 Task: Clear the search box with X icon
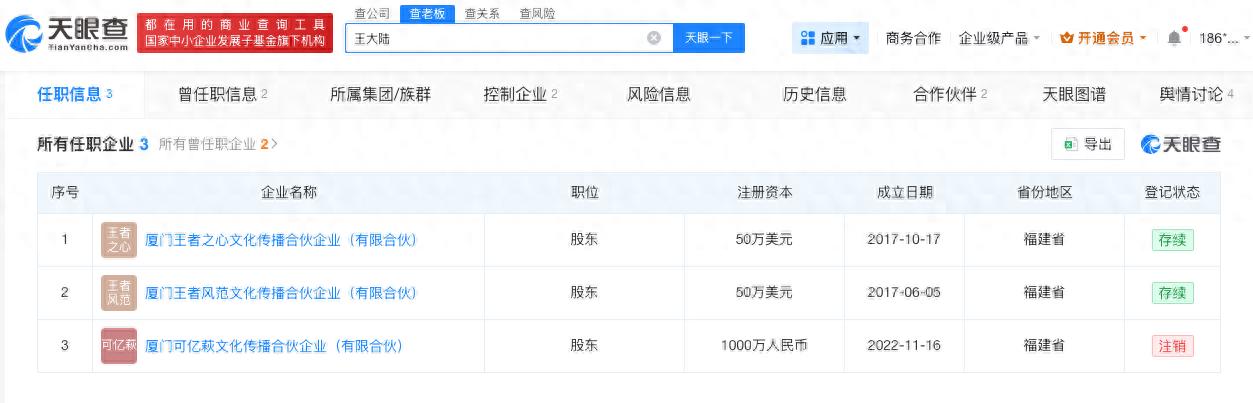[654, 38]
